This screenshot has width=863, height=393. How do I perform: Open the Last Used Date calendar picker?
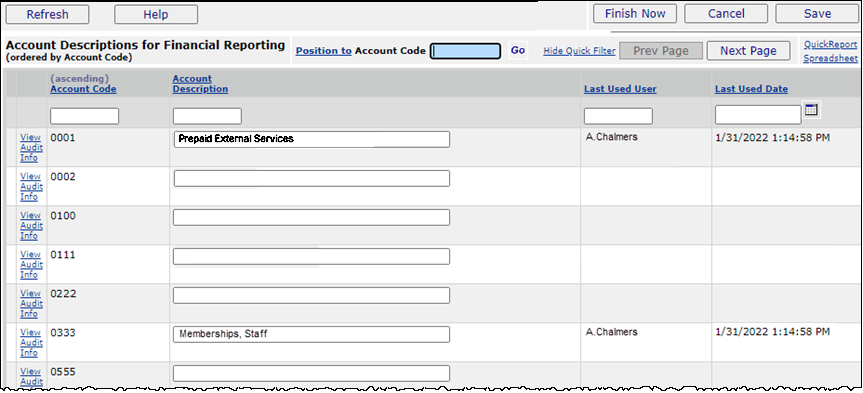tap(811, 110)
